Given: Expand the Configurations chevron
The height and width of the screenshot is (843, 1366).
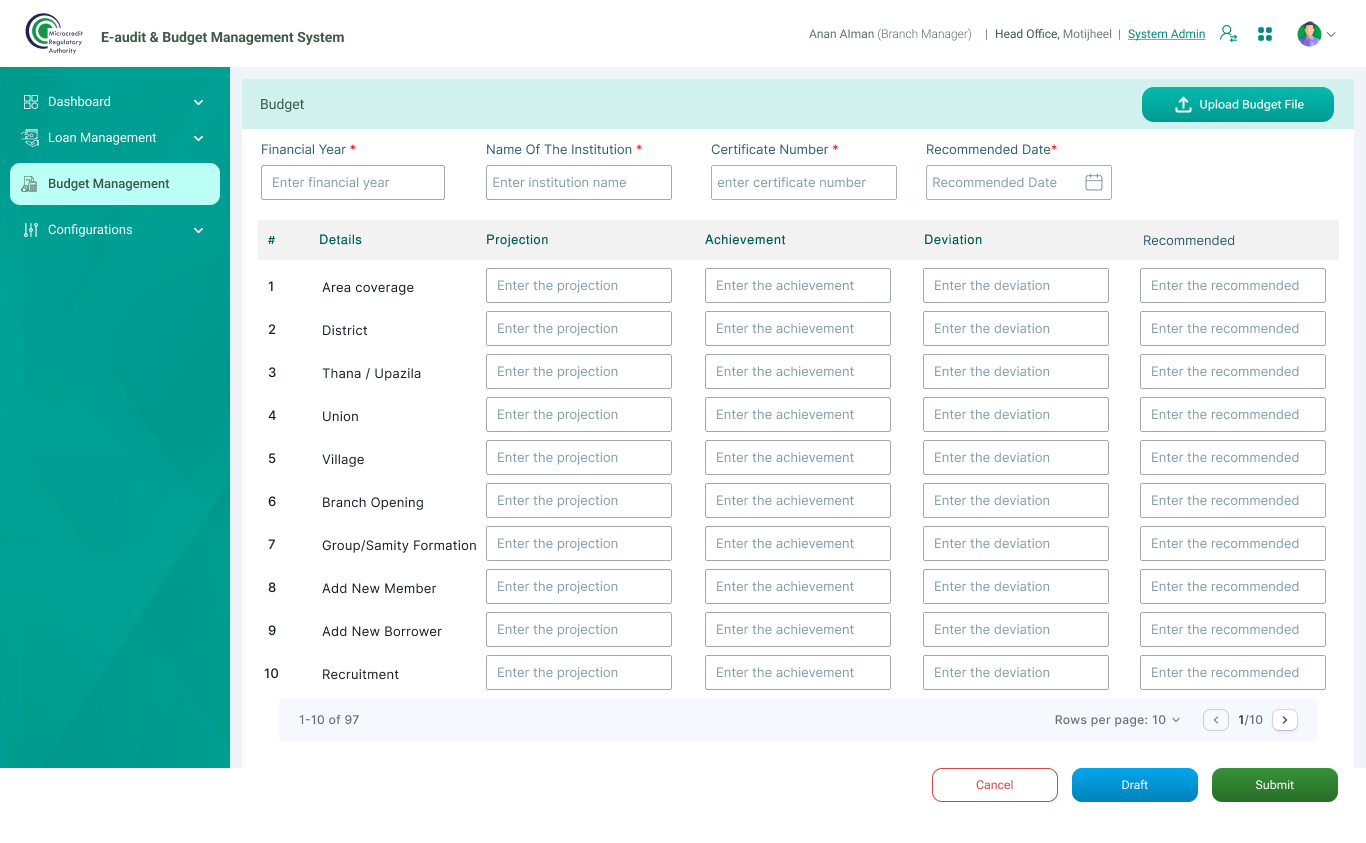Looking at the screenshot, I should pos(198,230).
